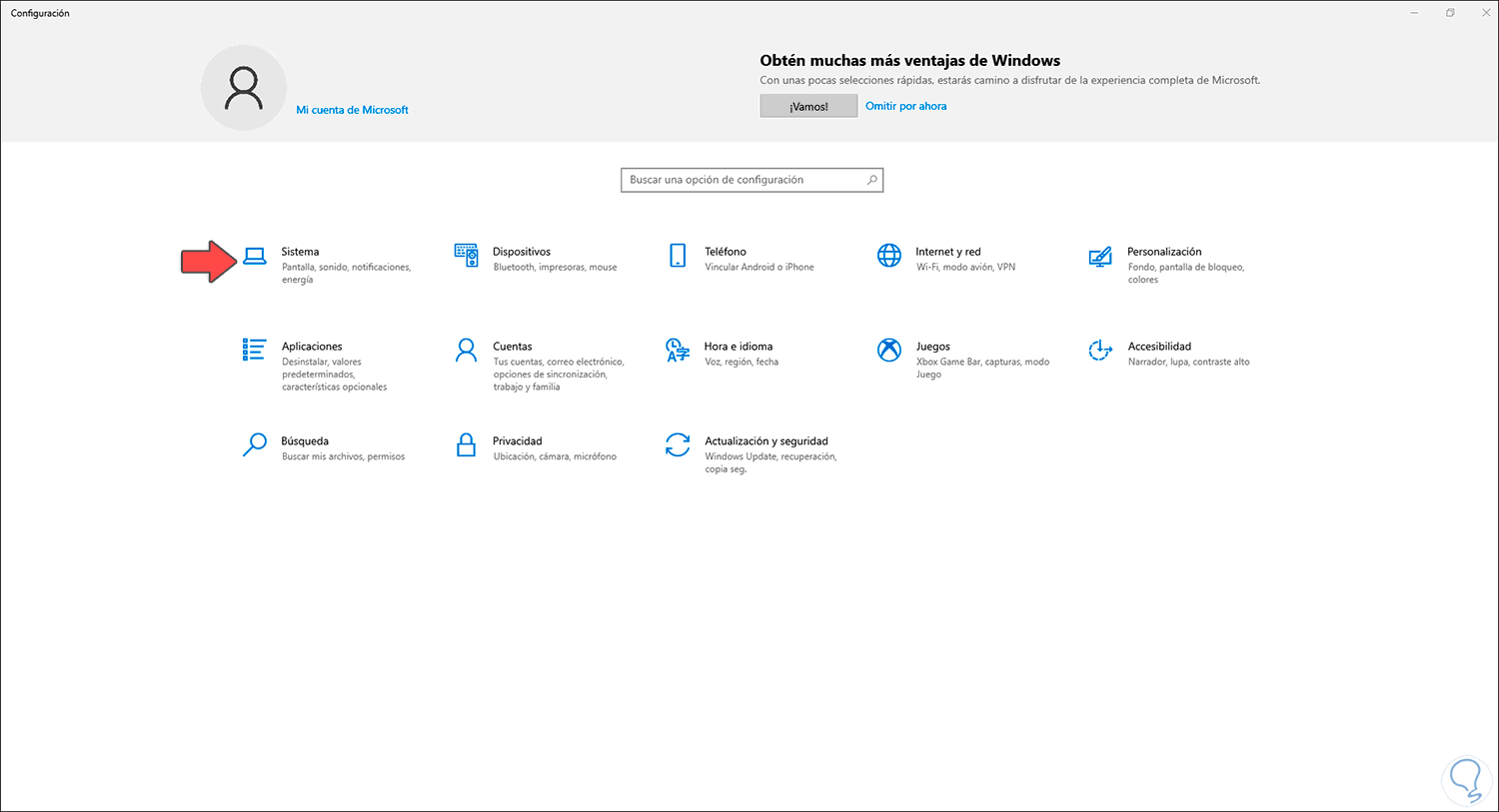This screenshot has height=812, width=1499.
Task: Select the Internet y red globe icon
Action: (888, 256)
